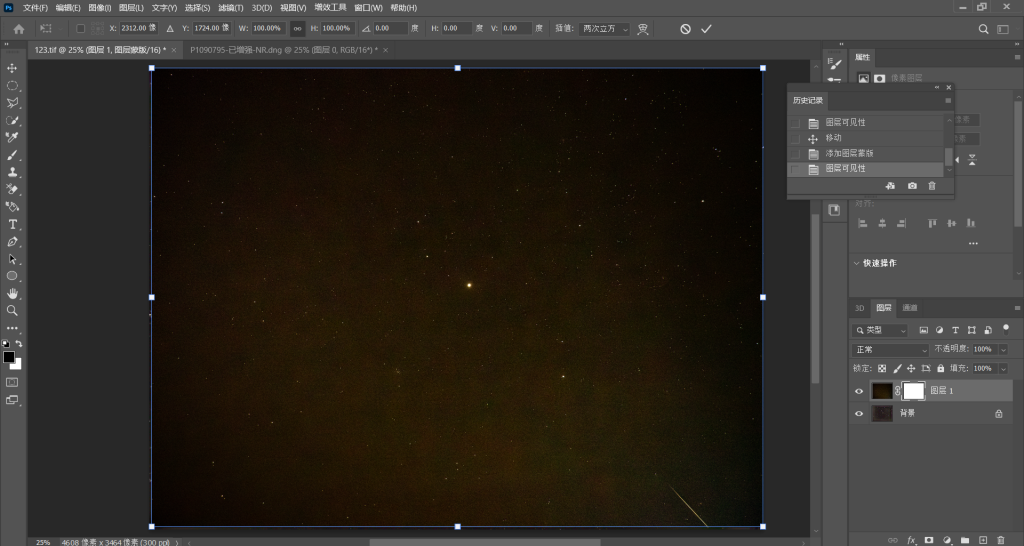Image resolution: width=1024 pixels, height=546 pixels.
Task: Toggle maintain aspect ratio link
Action: [x=297, y=29]
